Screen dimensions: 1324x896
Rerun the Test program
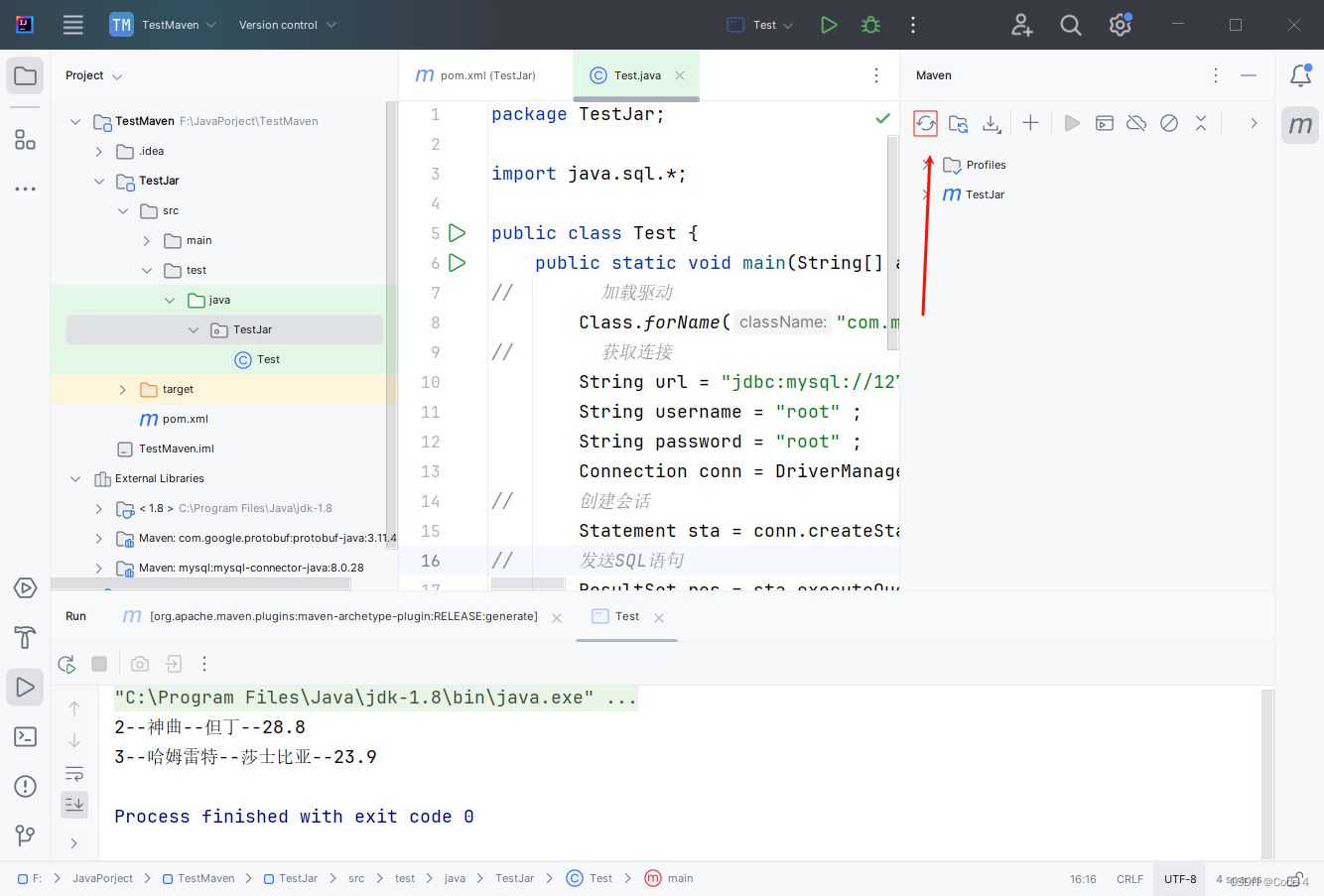pos(66,664)
